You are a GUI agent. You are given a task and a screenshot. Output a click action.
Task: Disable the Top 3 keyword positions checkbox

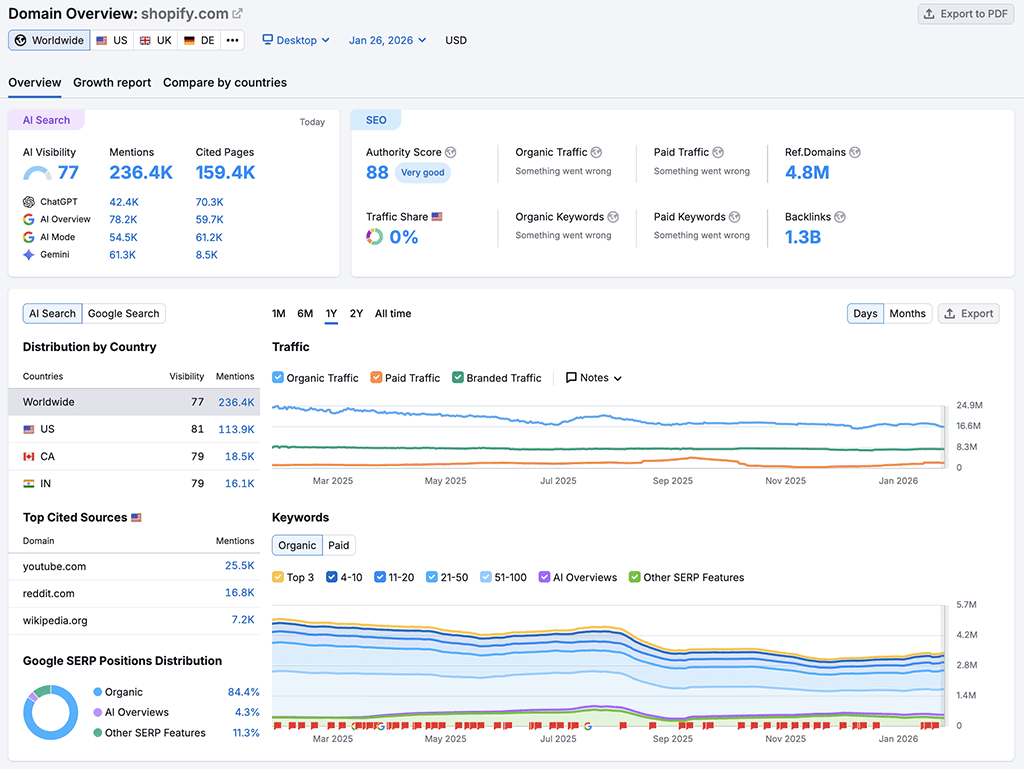277,577
